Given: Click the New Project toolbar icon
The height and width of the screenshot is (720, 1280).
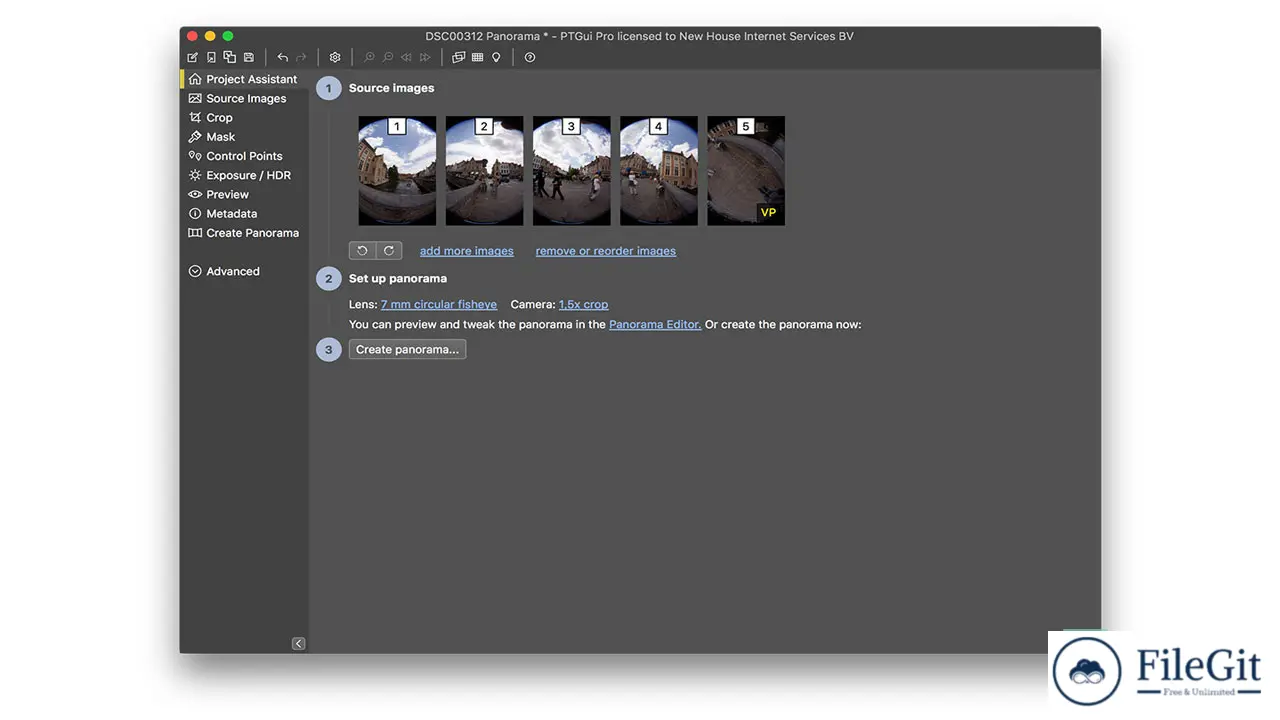Looking at the screenshot, I should coord(192,57).
